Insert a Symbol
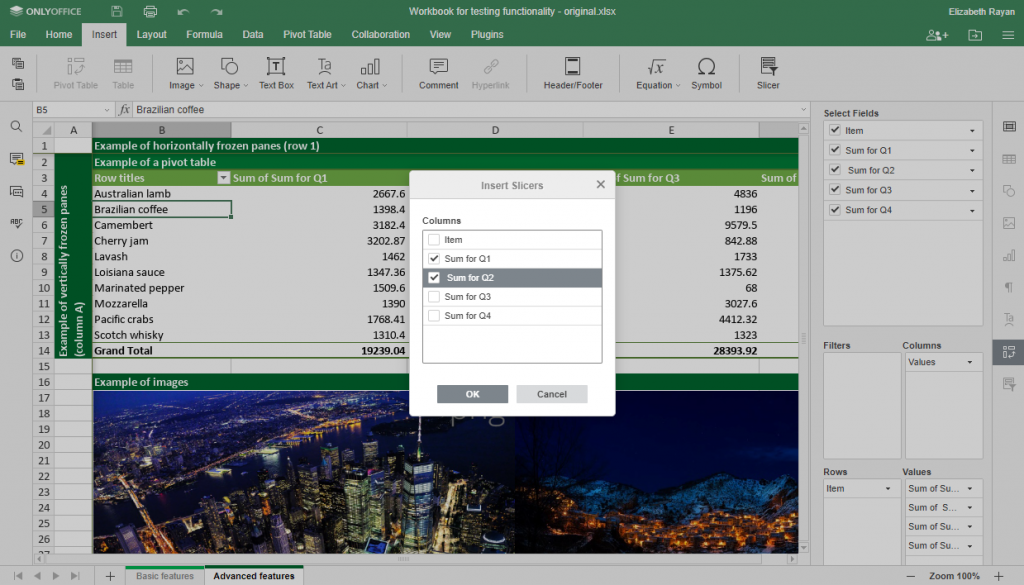 [x=706, y=72]
